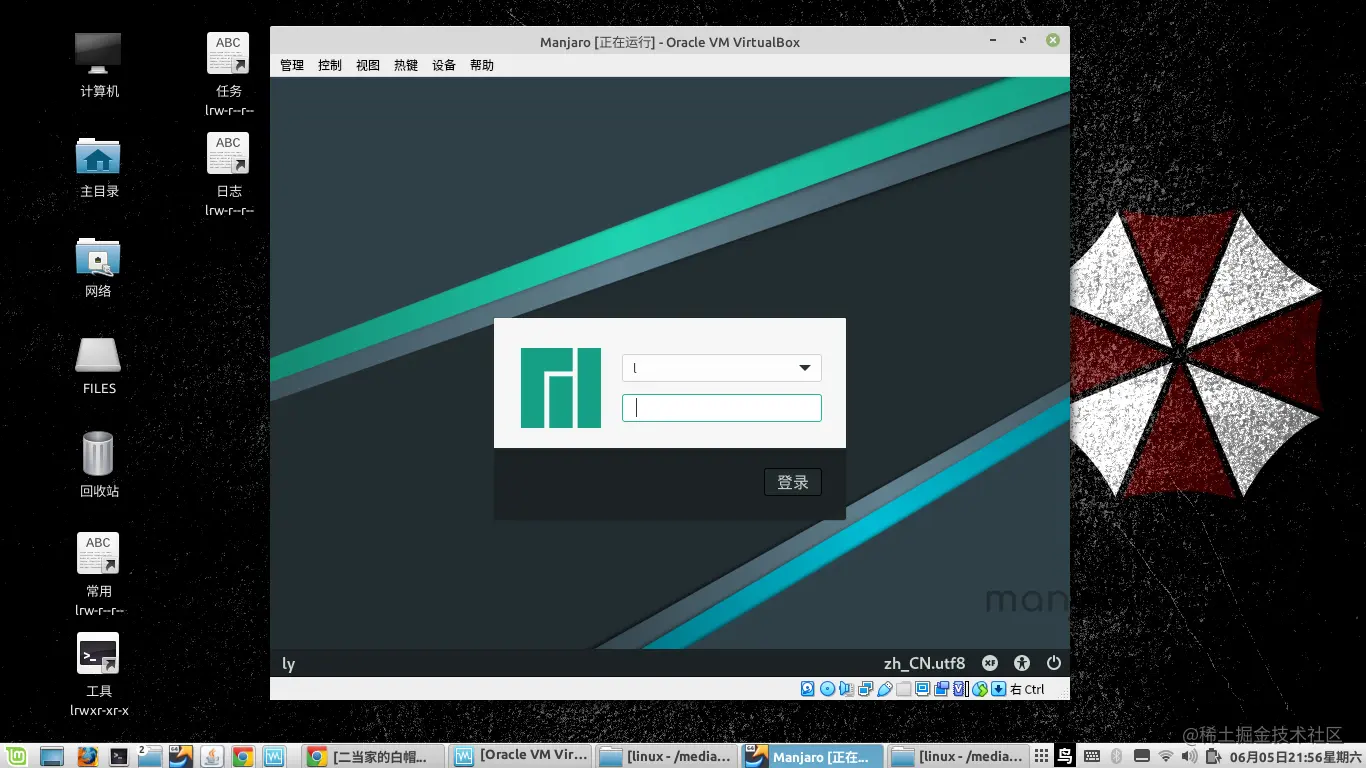Open the 管理 menu in VirtualBox
This screenshot has height=768, width=1366.
pos(292,65)
